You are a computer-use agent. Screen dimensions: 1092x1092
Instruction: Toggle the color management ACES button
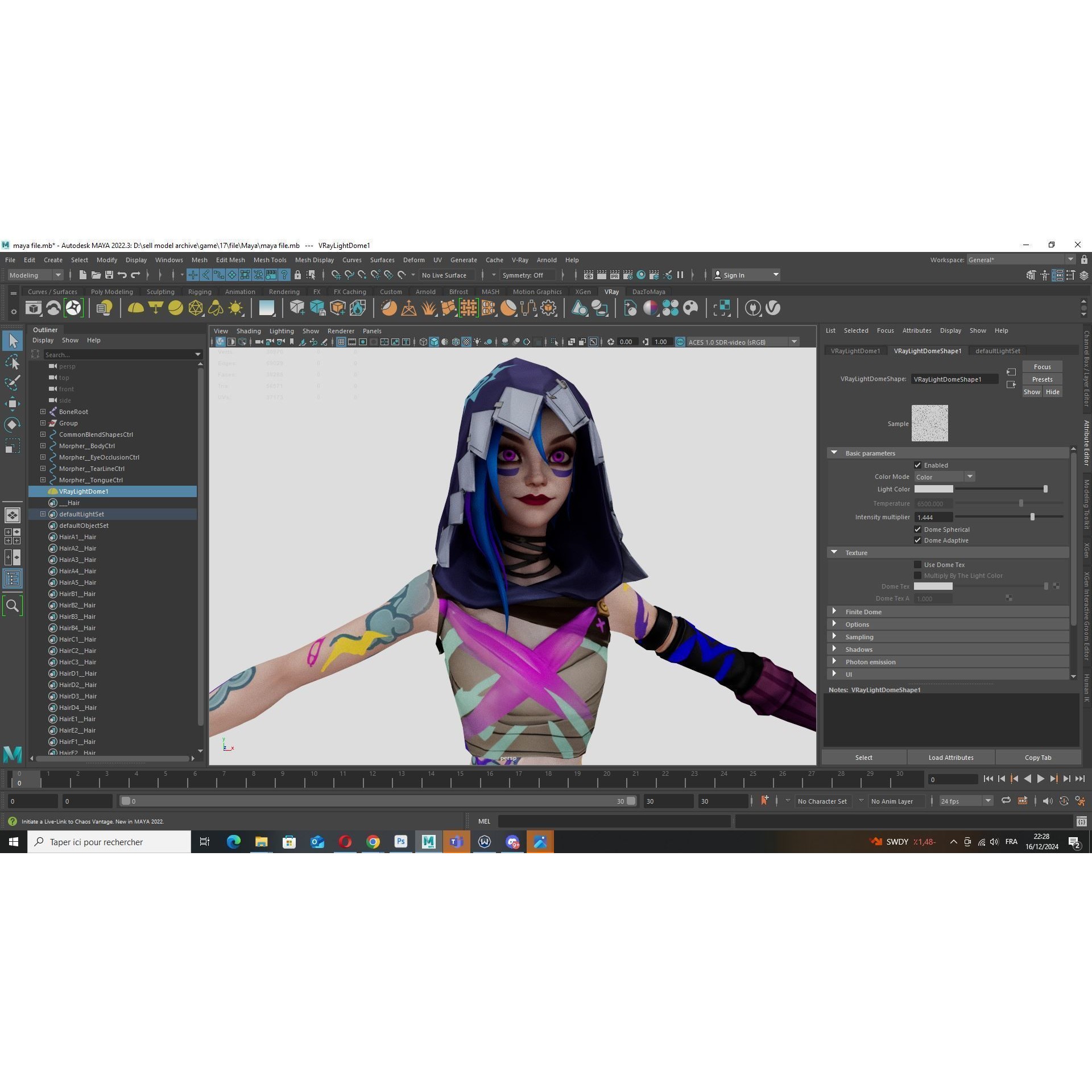(x=680, y=342)
